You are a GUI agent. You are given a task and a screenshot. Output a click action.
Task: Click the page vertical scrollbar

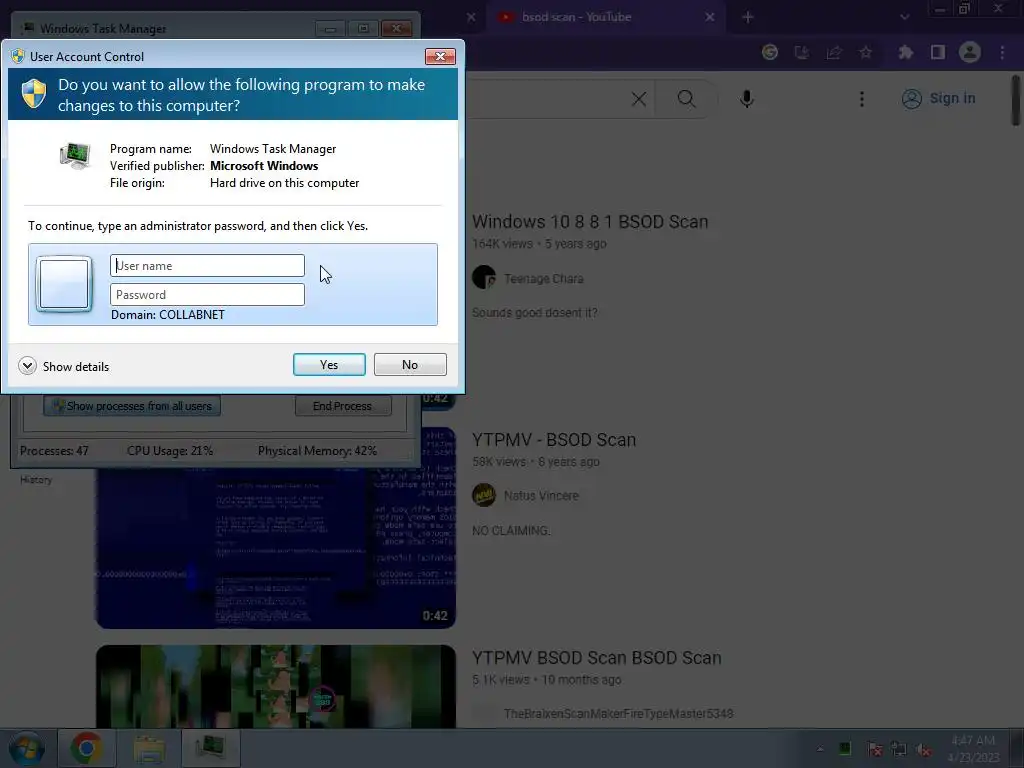point(1016,101)
